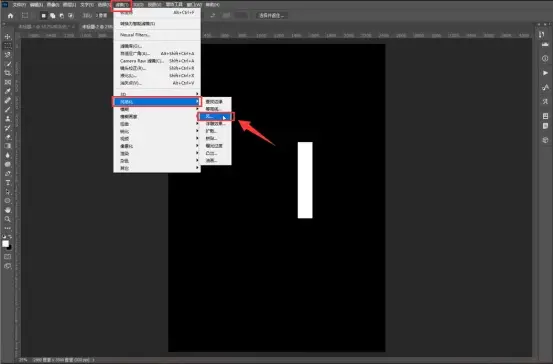Click the white foreground color swatch
Viewport: 553px width, 364px height.
tap(5, 244)
